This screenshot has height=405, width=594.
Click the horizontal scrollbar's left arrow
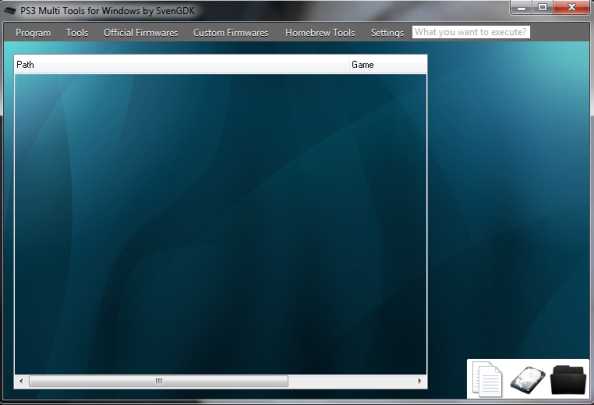pyautogui.click(x=21, y=381)
